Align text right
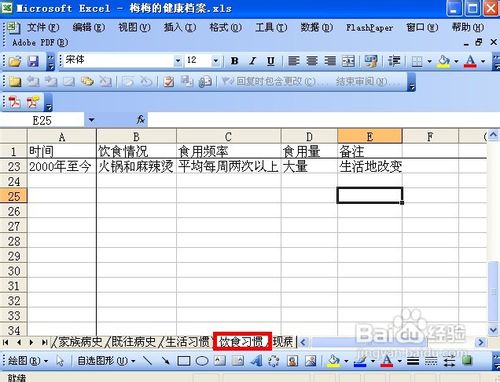Image resolution: width=500 pixels, height=382 pixels. pos(330,61)
